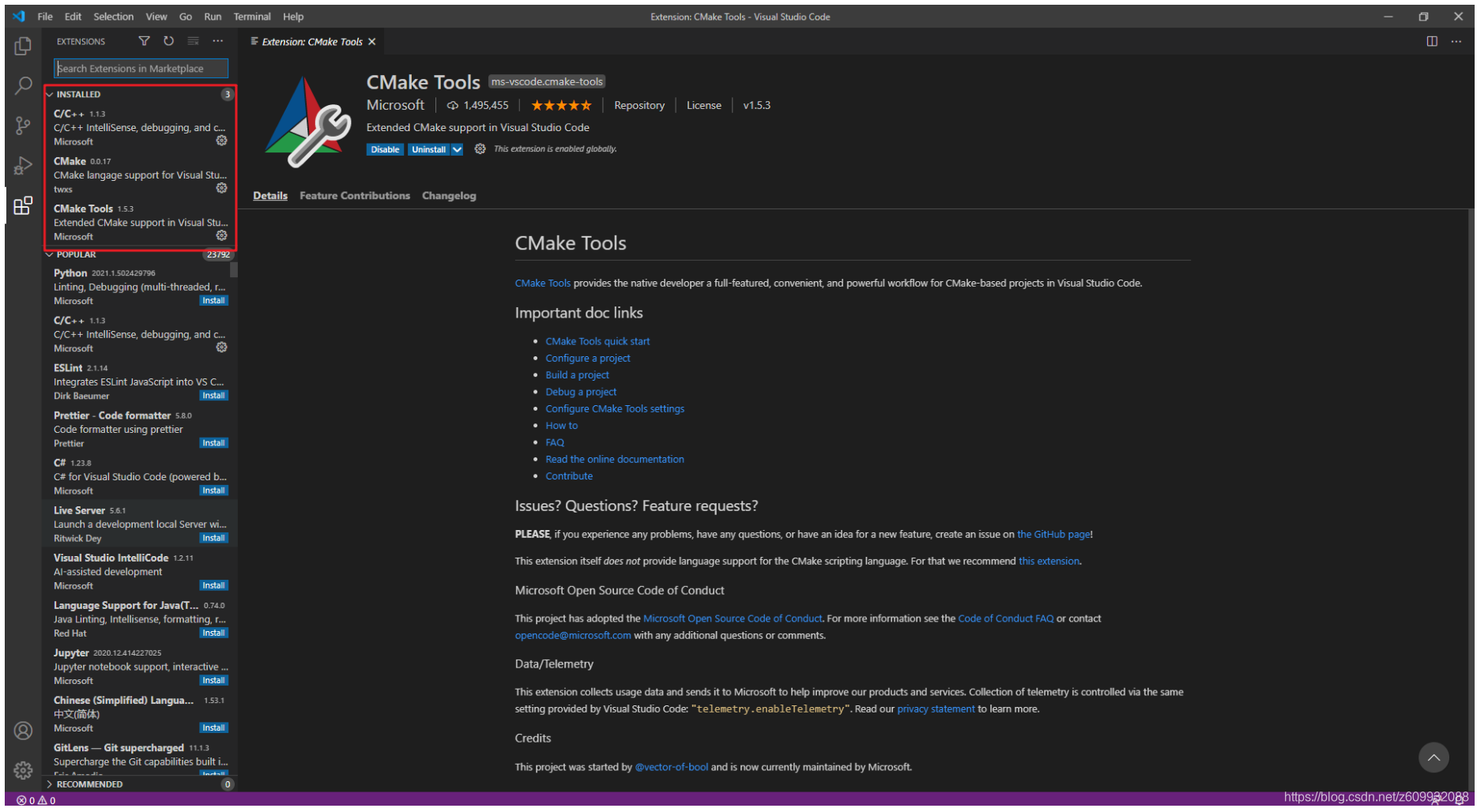Install the Live Server extension
Viewport: 1477px width, 812px height.
click(213, 538)
